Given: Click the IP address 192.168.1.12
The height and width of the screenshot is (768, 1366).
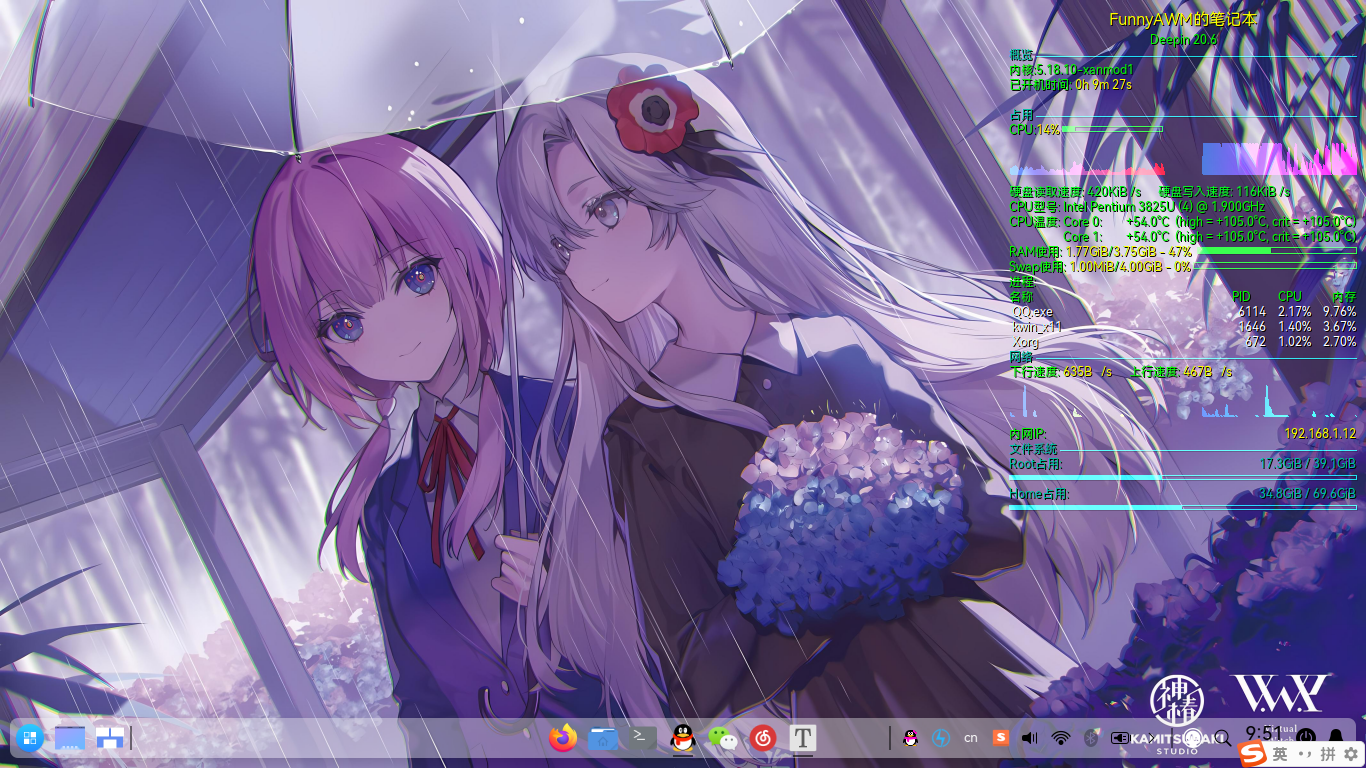Looking at the screenshot, I should [x=1320, y=433].
